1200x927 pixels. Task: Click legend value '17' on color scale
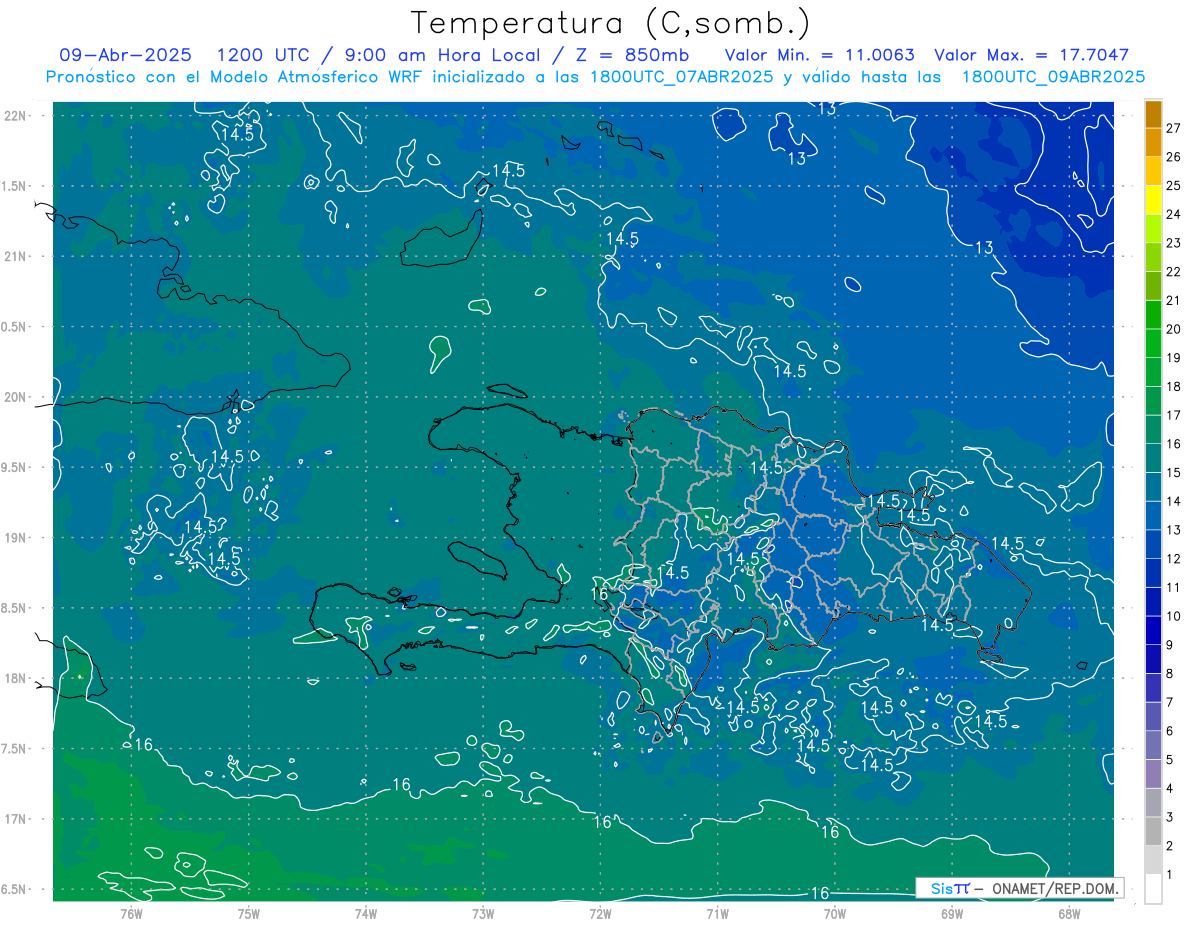(x=1175, y=415)
